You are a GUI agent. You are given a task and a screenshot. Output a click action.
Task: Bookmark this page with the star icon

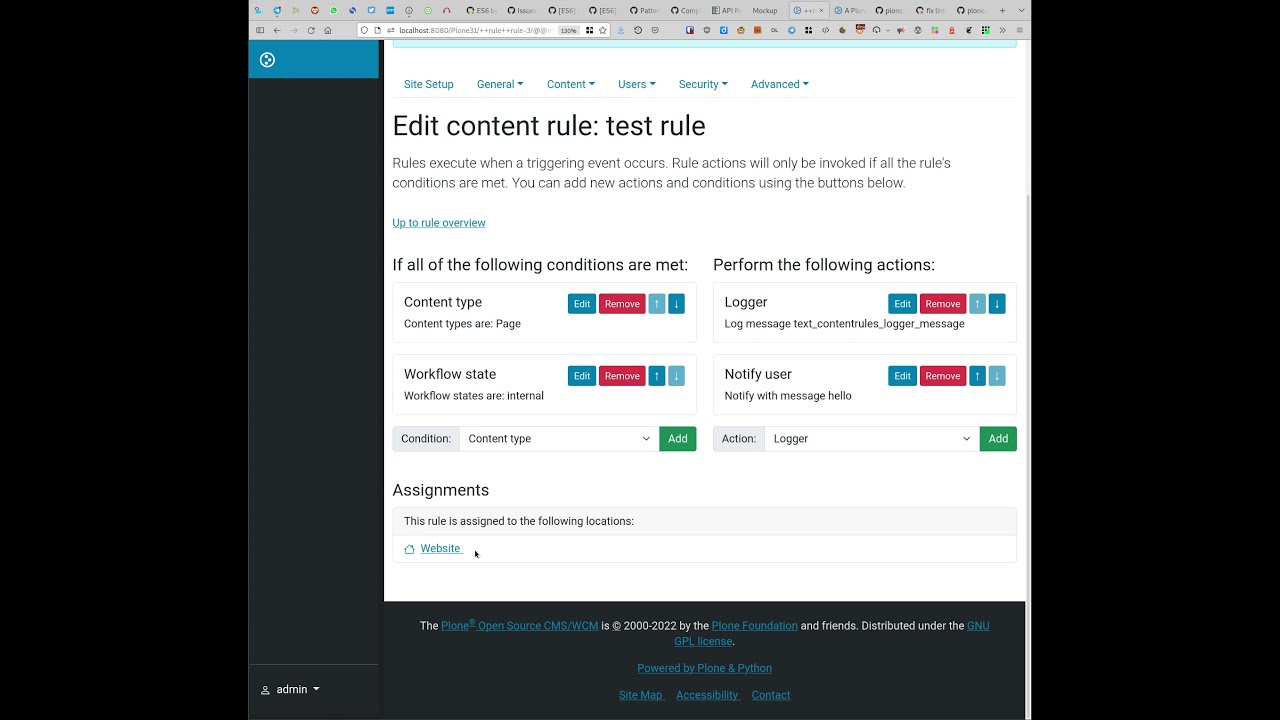603,31
